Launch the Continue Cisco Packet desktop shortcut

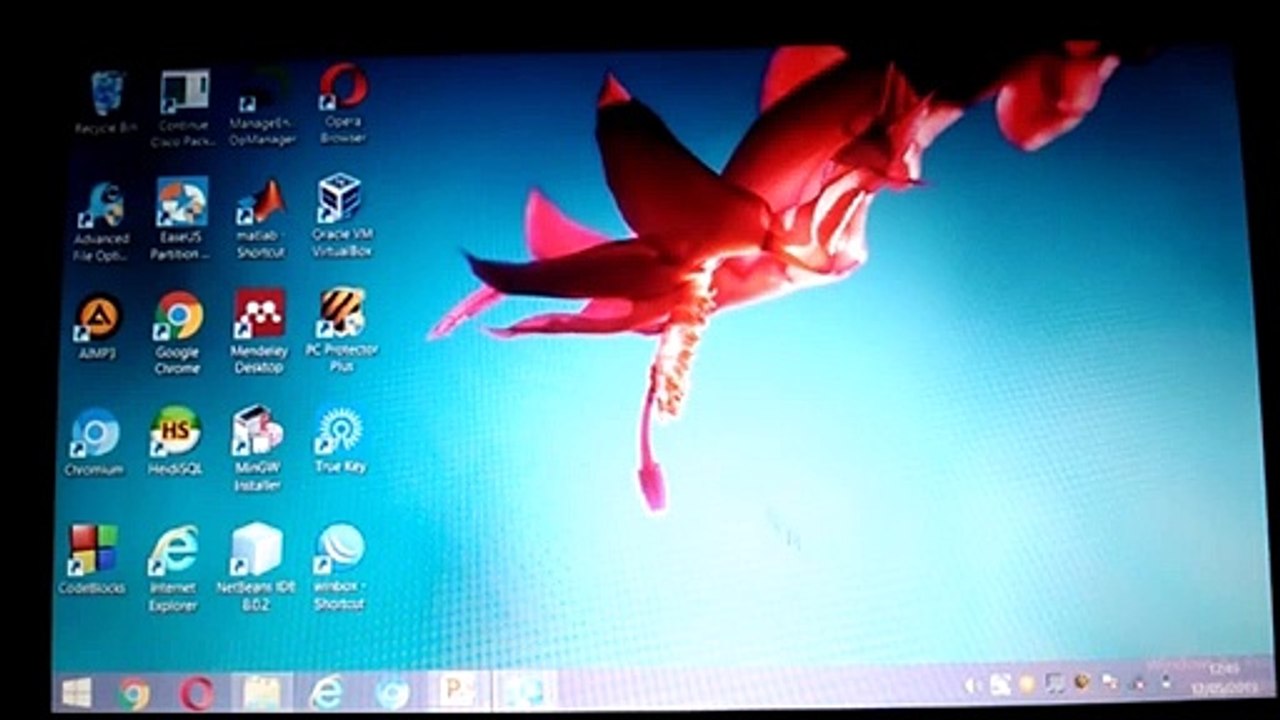[184, 108]
